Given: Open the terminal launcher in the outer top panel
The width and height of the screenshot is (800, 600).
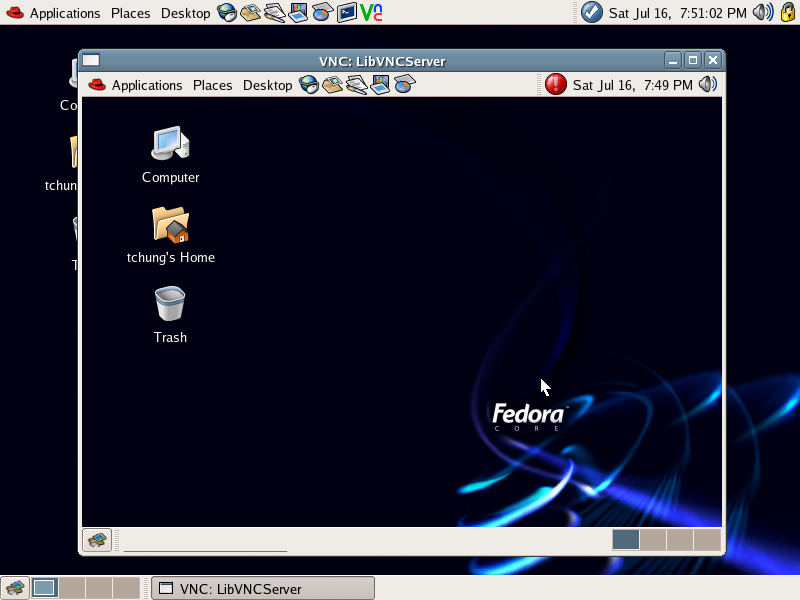Looking at the screenshot, I should click(346, 12).
